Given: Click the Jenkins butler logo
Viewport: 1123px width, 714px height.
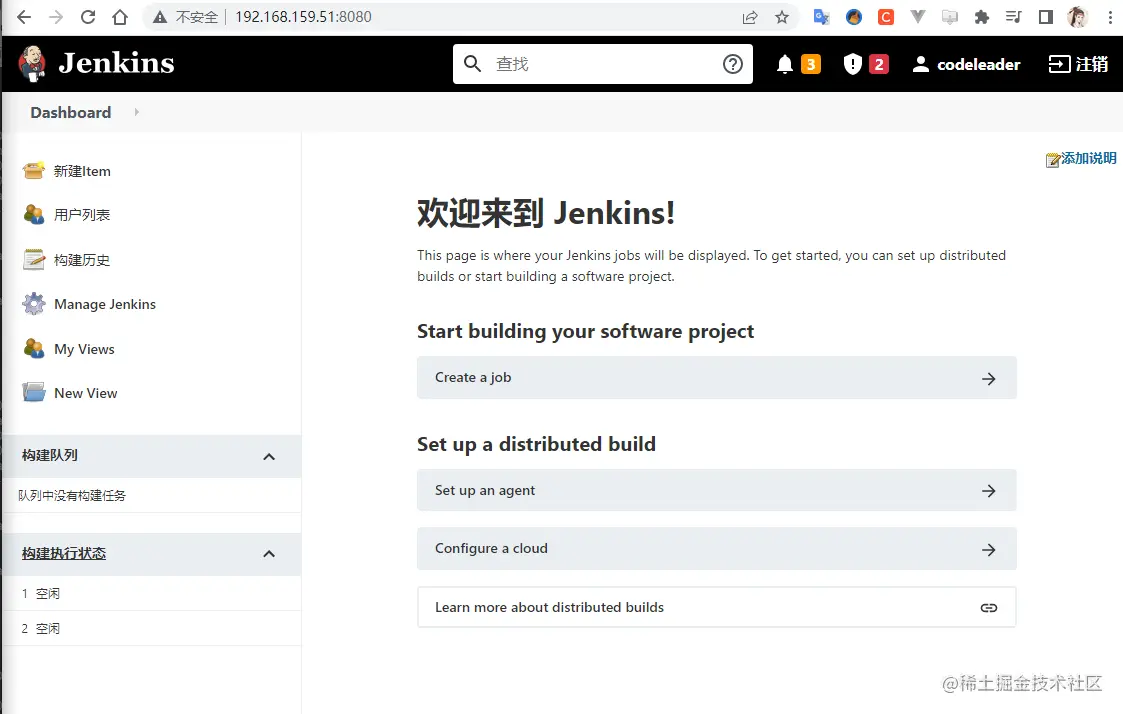Looking at the screenshot, I should (x=32, y=64).
